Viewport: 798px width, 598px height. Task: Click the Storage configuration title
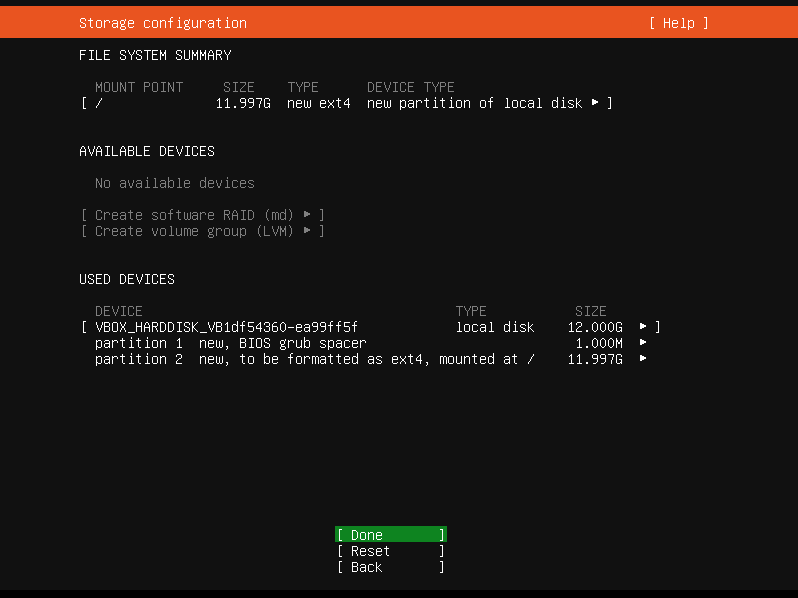[162, 23]
